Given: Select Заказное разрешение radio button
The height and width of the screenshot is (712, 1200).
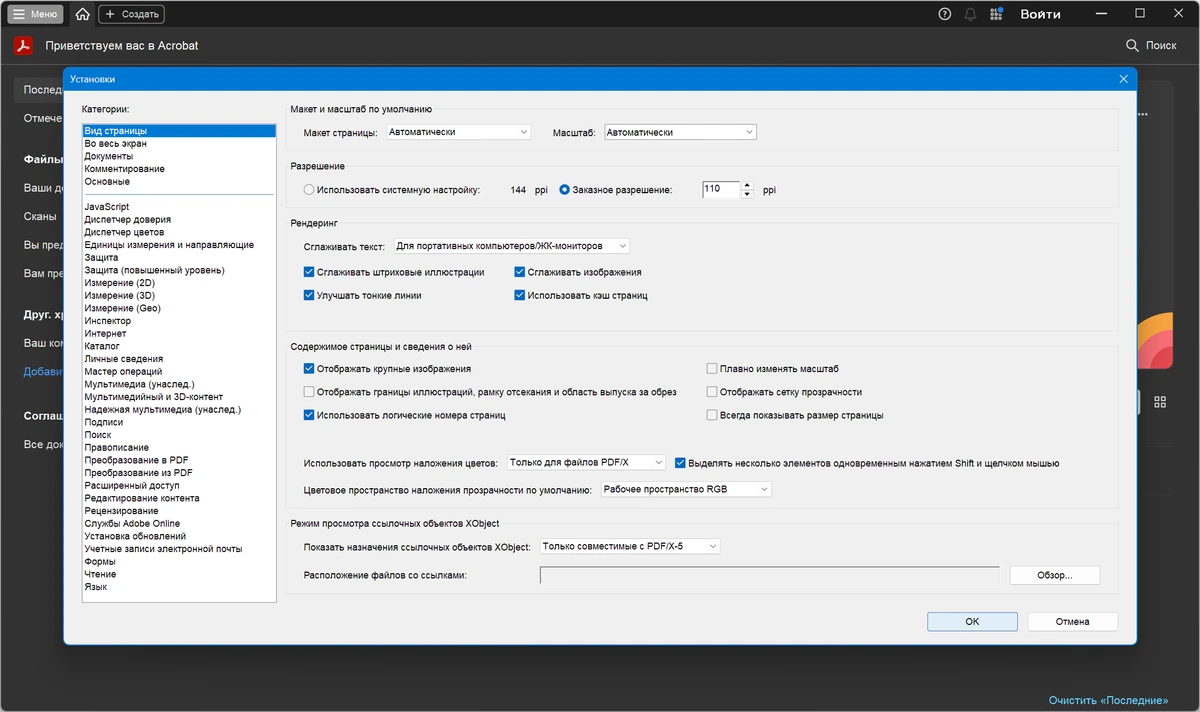Looking at the screenshot, I should click(x=564, y=189).
